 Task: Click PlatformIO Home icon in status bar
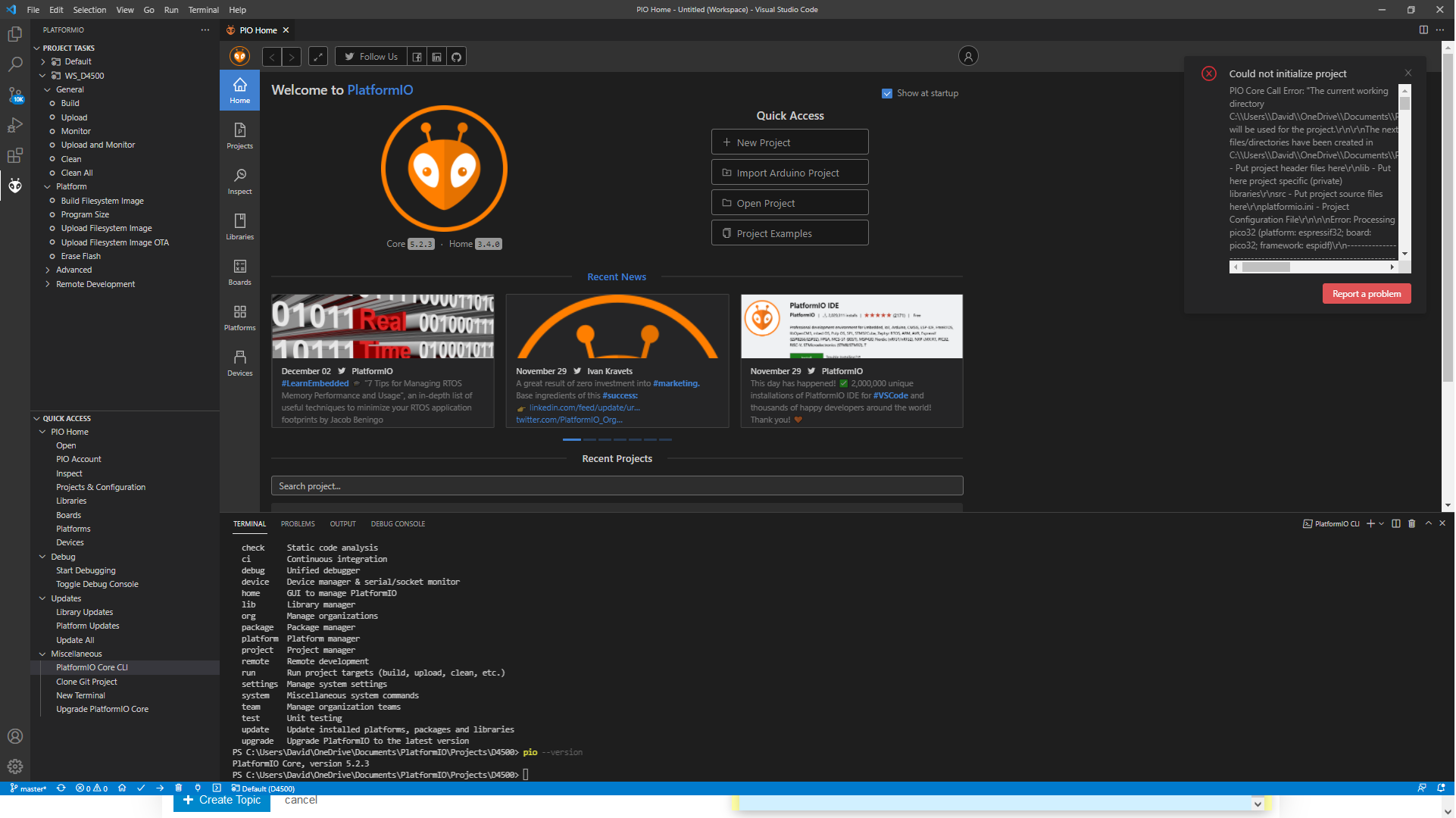point(122,788)
